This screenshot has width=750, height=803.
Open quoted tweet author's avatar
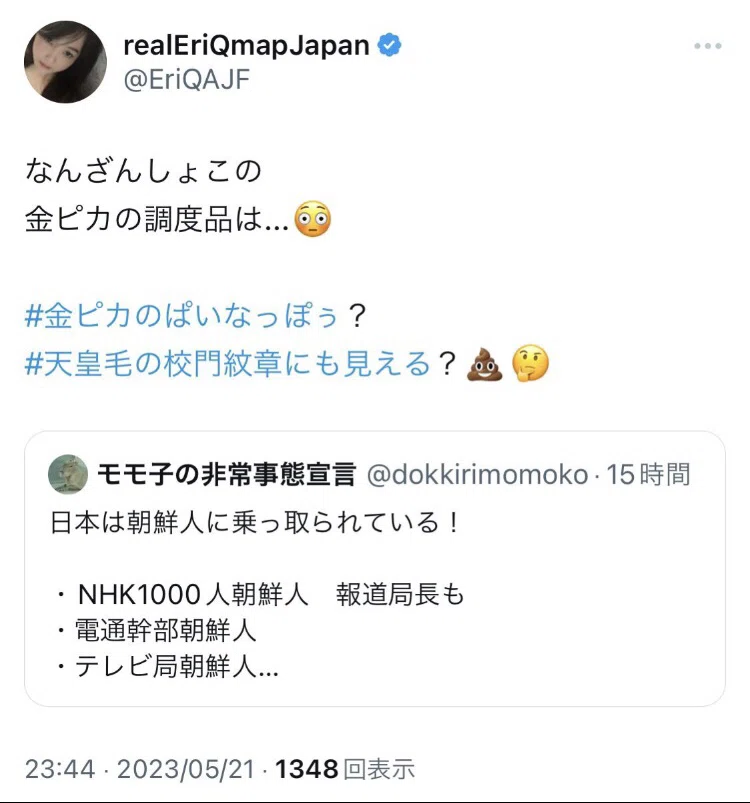click(68, 474)
